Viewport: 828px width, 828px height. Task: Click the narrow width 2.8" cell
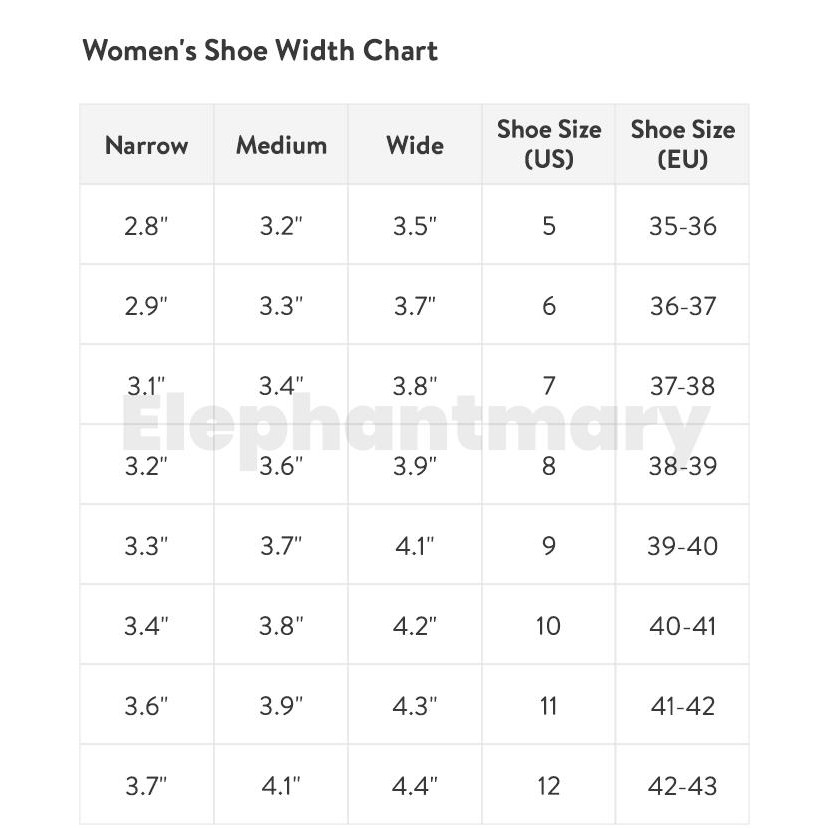point(146,226)
